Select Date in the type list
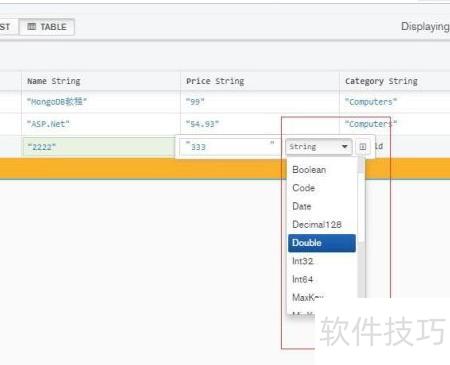450x365 pixels. click(322, 206)
